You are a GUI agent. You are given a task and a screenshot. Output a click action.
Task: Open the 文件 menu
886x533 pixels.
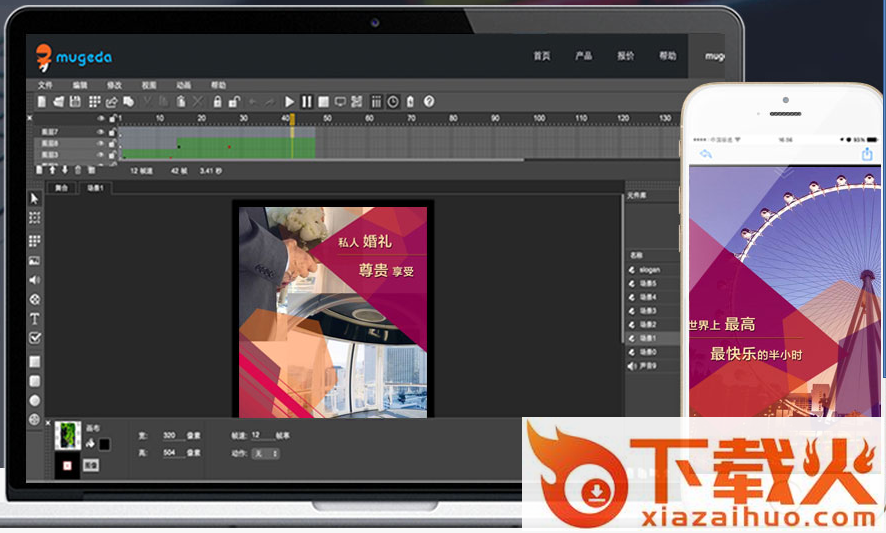[x=45, y=86]
